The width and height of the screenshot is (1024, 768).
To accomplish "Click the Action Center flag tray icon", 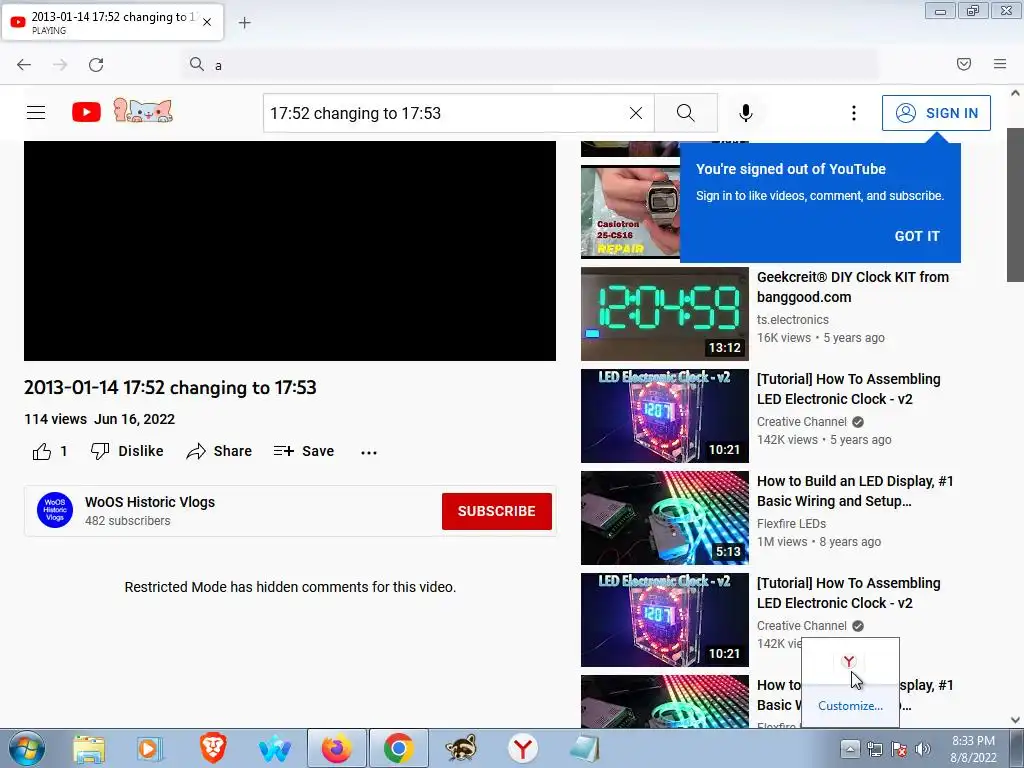I will [899, 749].
